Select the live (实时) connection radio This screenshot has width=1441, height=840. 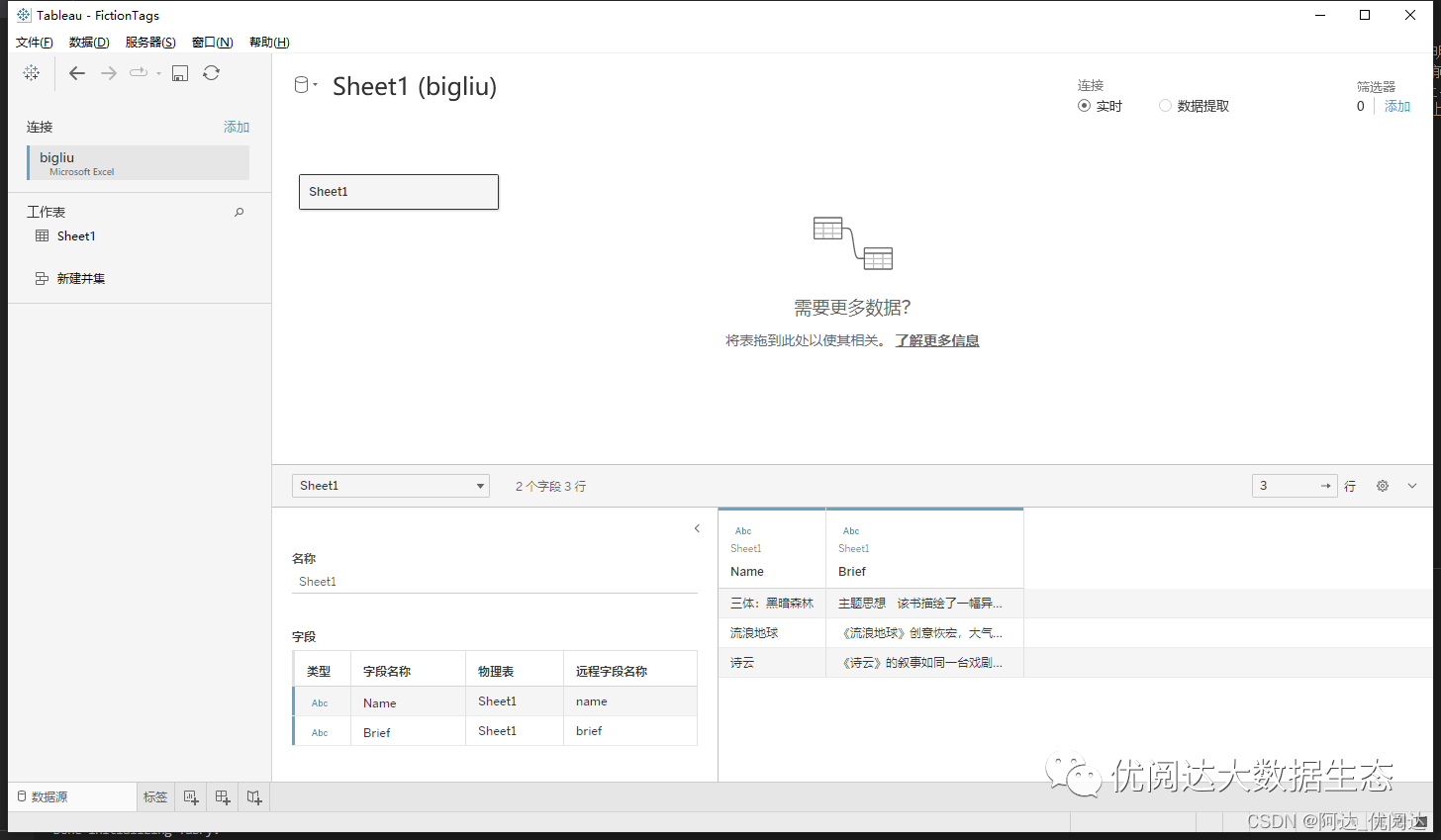click(x=1084, y=106)
